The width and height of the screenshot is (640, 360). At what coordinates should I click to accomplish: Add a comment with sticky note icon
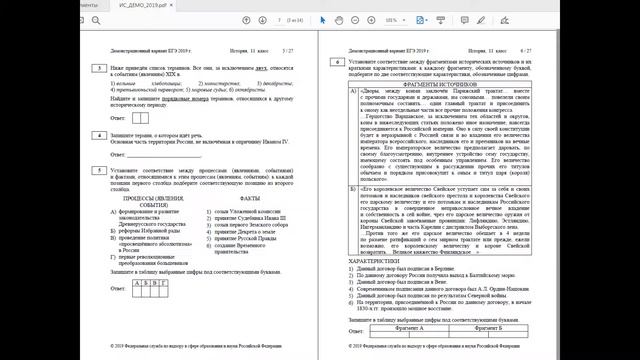point(464,20)
